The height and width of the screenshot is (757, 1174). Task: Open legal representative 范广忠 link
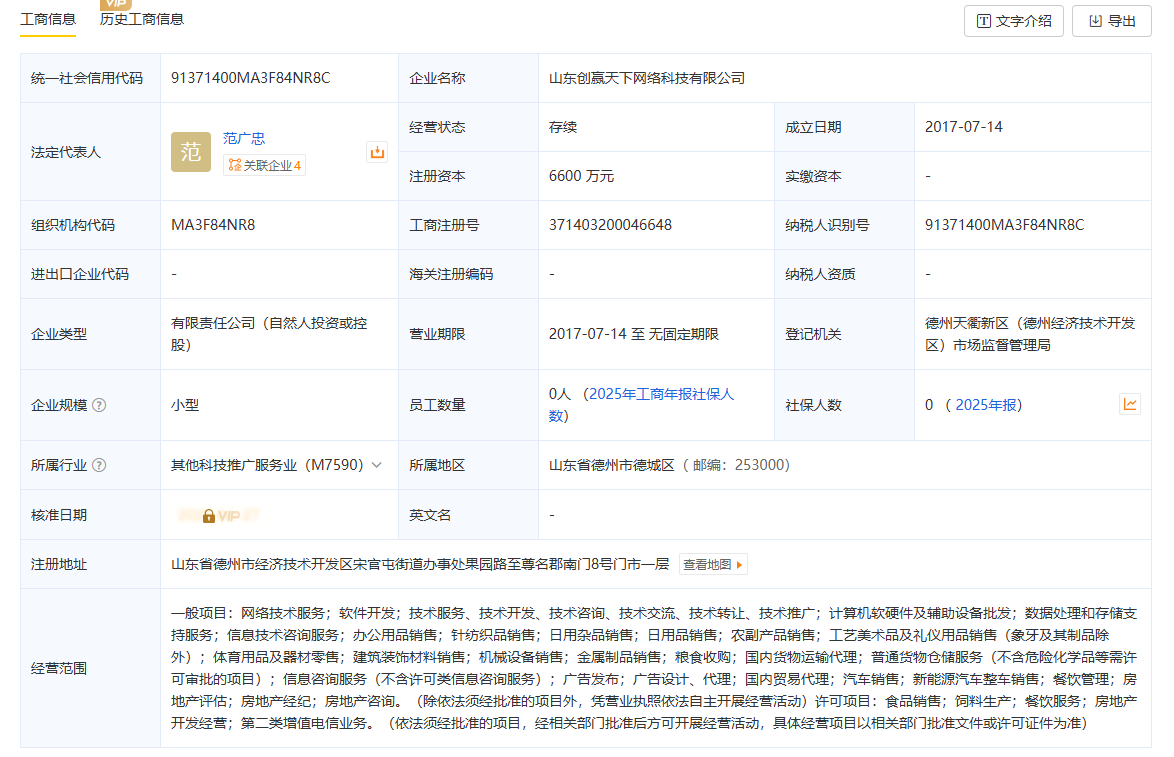click(244, 139)
